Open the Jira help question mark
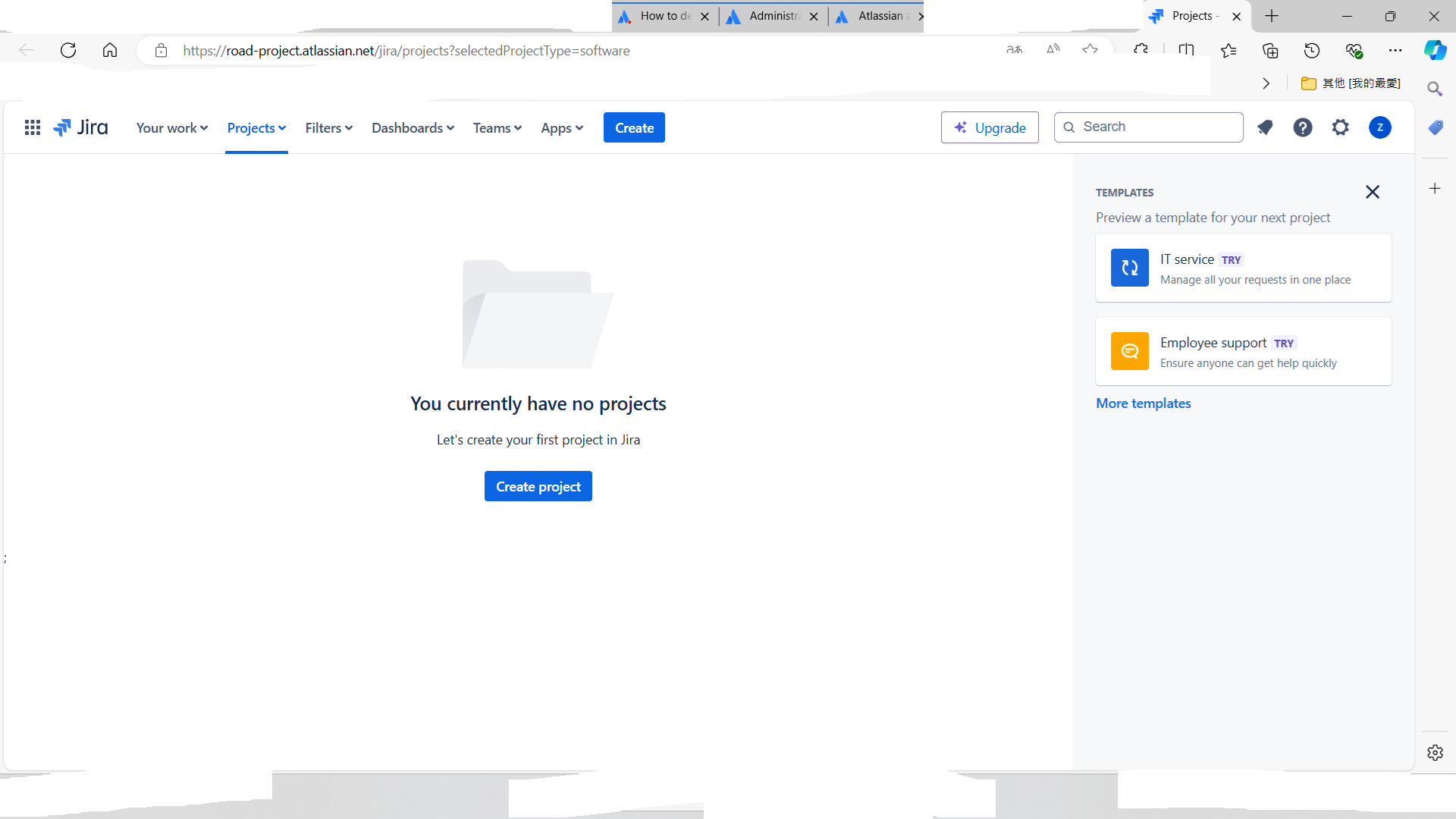1456x819 pixels. tap(1302, 127)
